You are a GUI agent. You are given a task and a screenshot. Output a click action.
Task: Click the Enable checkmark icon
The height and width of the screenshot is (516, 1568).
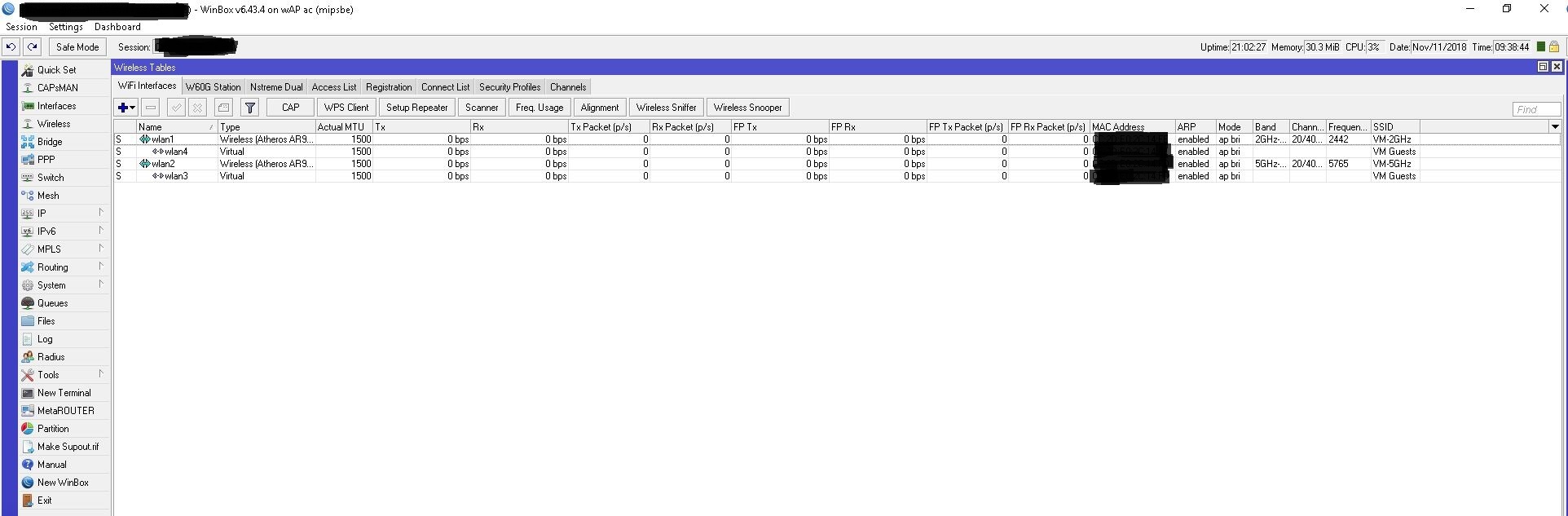pyautogui.click(x=176, y=108)
